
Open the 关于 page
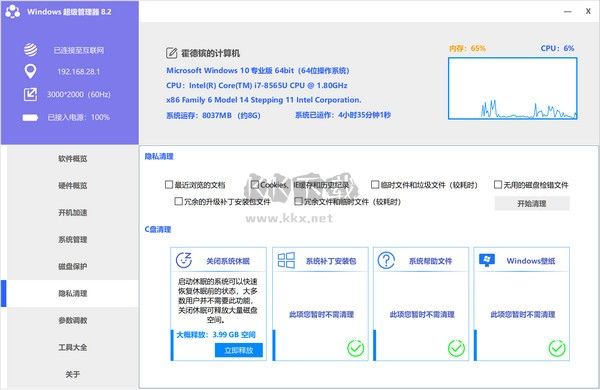point(73,374)
